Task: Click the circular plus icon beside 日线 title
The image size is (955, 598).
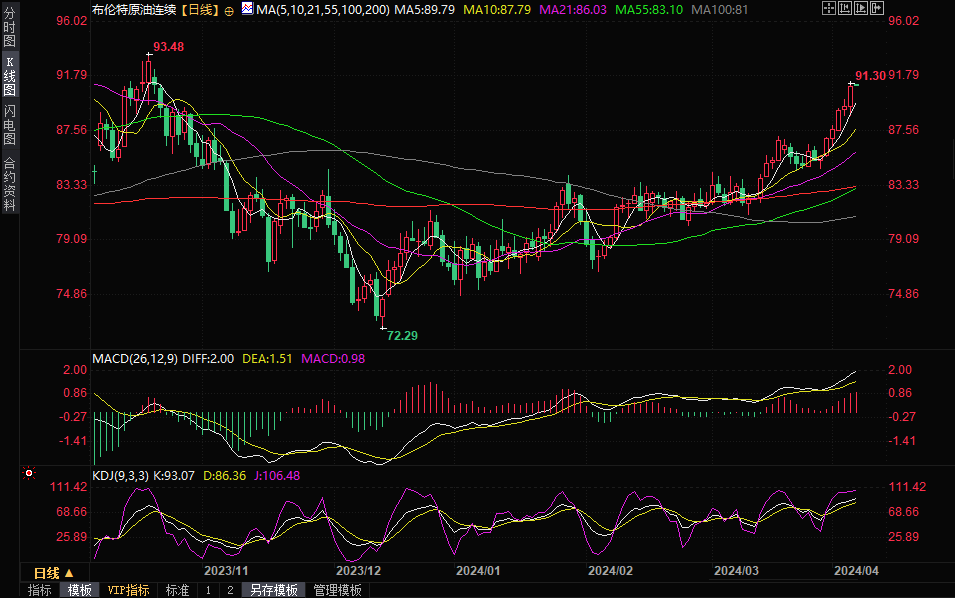Action: (231, 10)
